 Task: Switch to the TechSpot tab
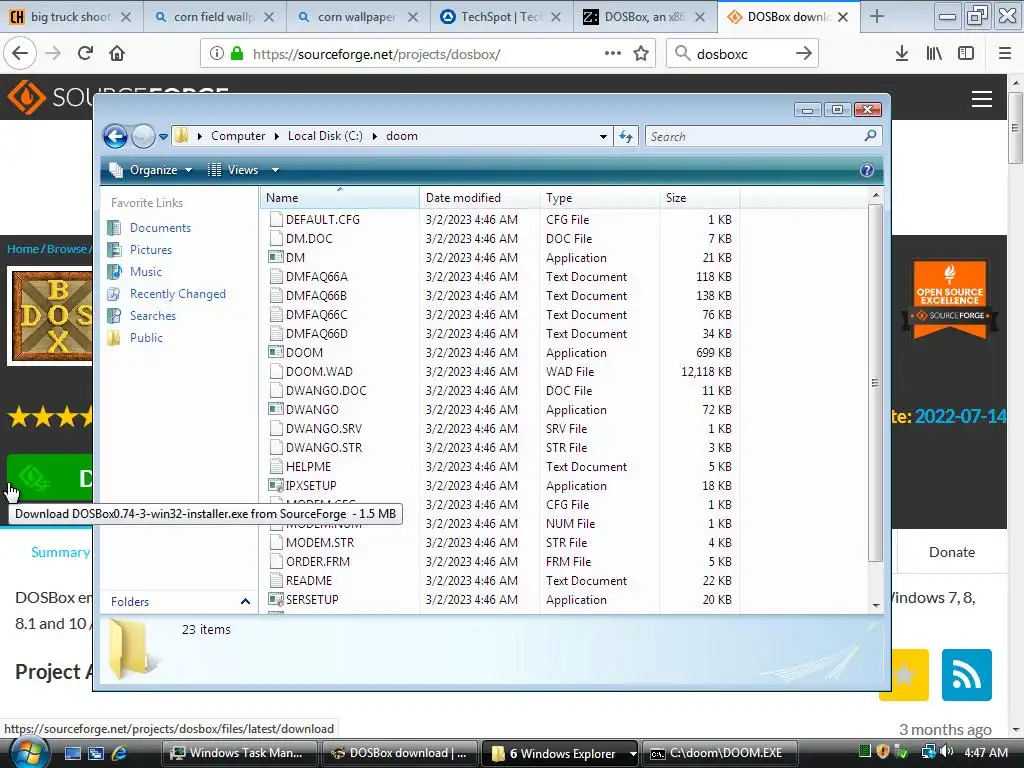click(x=502, y=17)
